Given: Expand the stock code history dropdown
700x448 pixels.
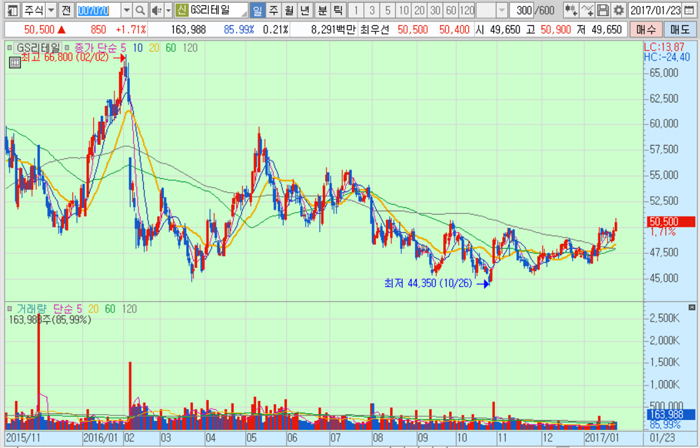Looking at the screenshot, I should click(x=124, y=10).
